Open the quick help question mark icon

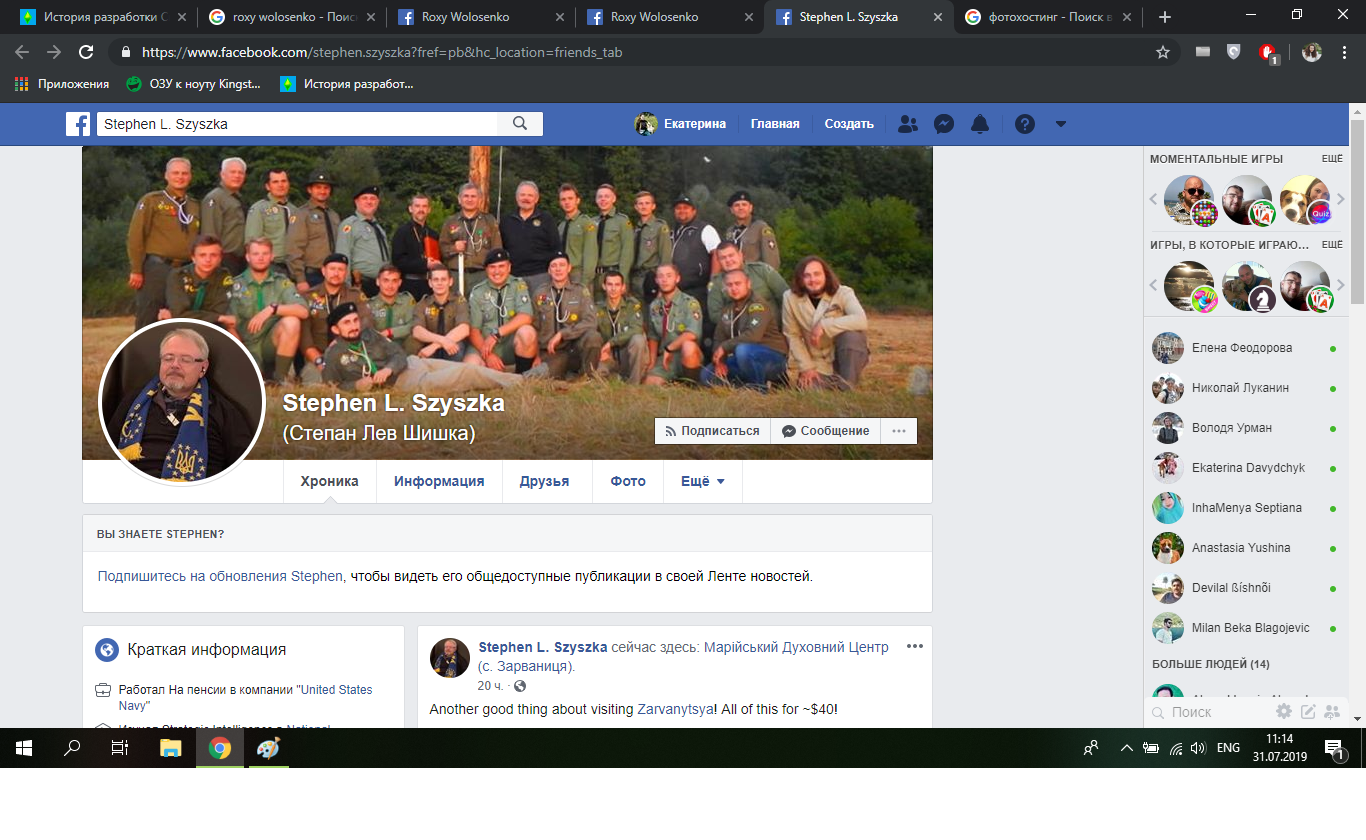[x=1025, y=124]
